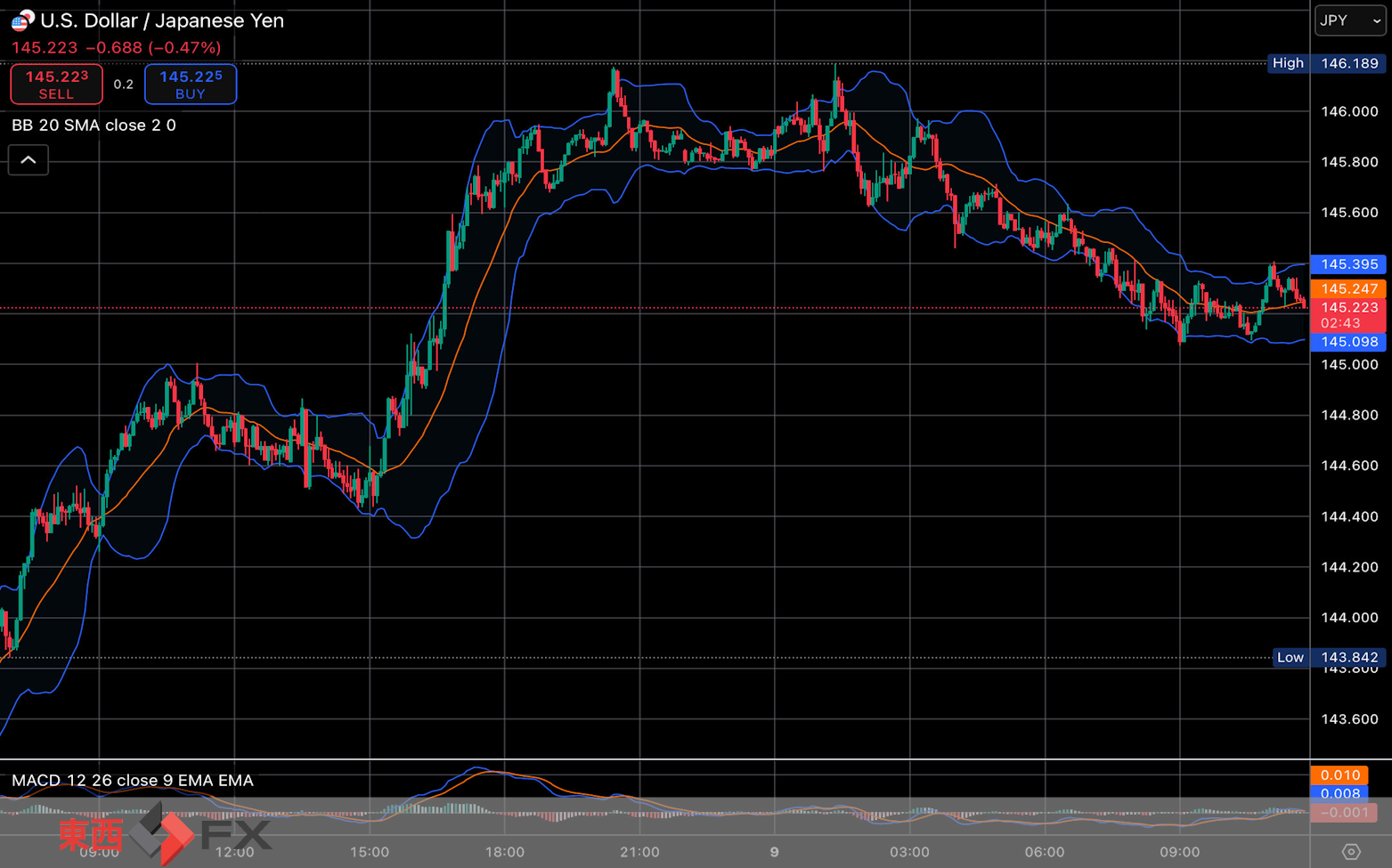Viewport: 1392px width, 868px height.
Task: Click the 0.2 spread value
Action: point(124,85)
